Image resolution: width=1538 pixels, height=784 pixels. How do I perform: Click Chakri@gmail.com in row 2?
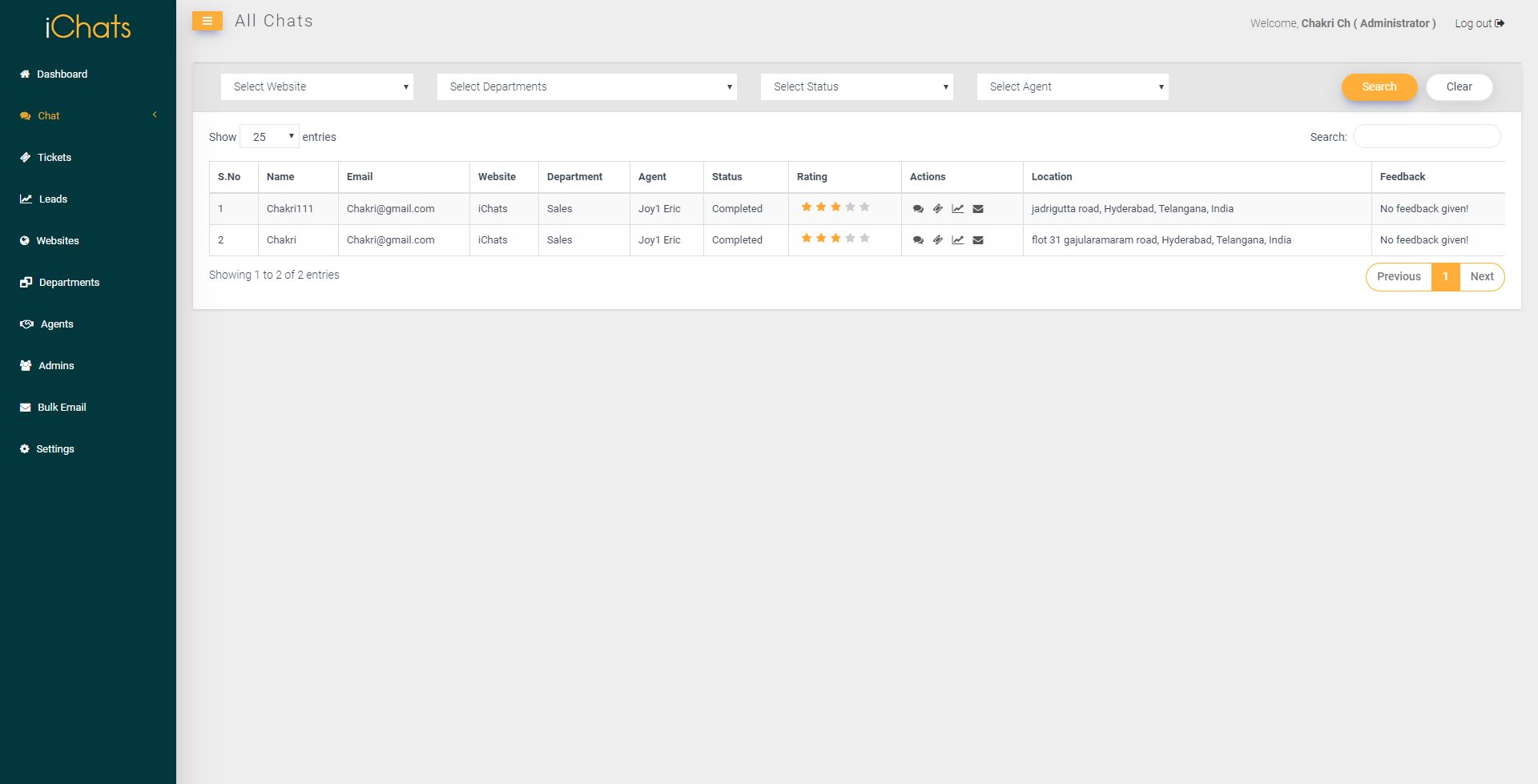point(391,240)
